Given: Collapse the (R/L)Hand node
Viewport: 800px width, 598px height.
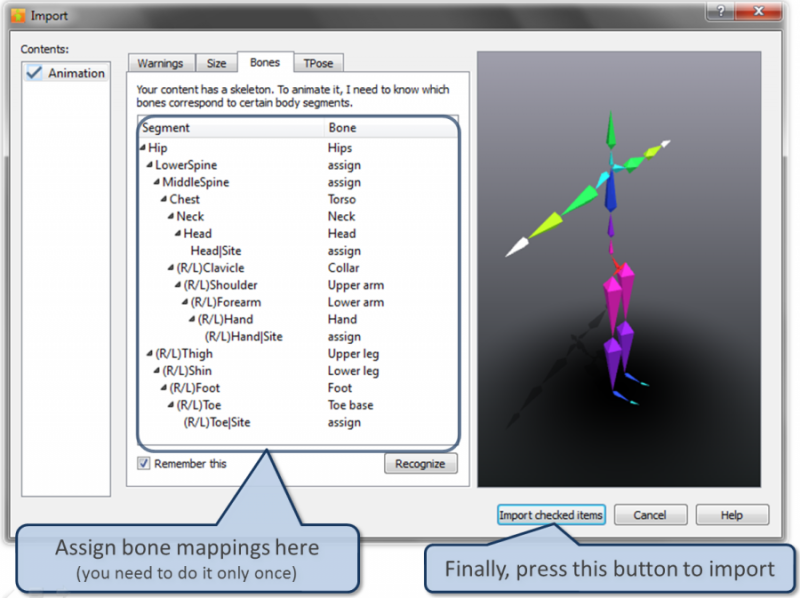Looking at the screenshot, I should pos(192,319).
